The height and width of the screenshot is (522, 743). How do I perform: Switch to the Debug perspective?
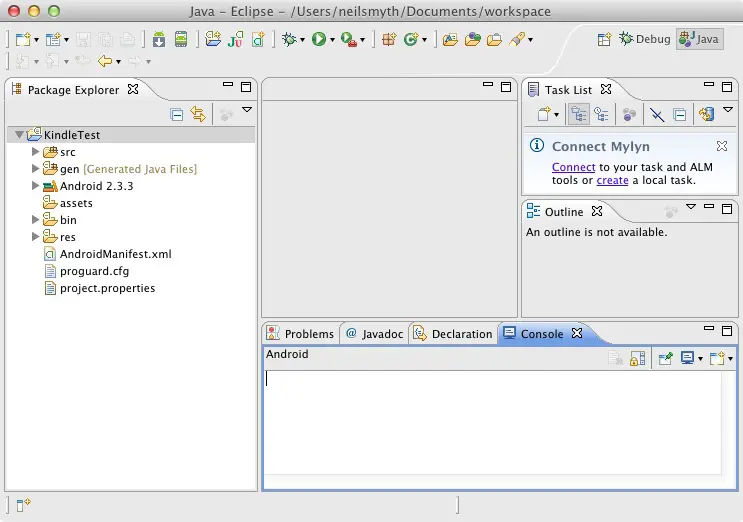(645, 39)
